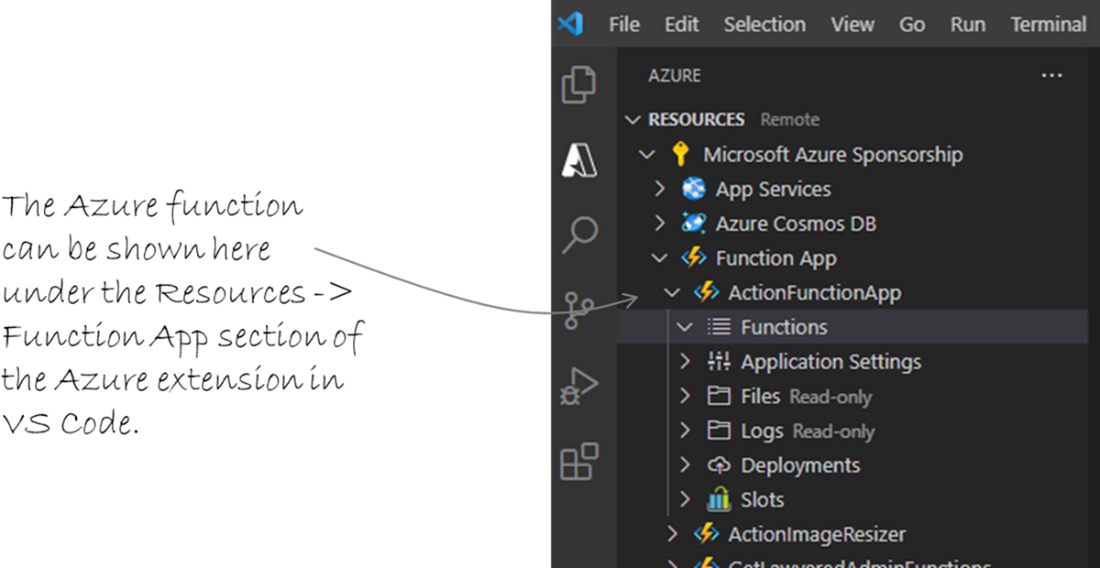Screen dimensions: 1100x568
Task: Select the Function App label
Action: pos(776,258)
